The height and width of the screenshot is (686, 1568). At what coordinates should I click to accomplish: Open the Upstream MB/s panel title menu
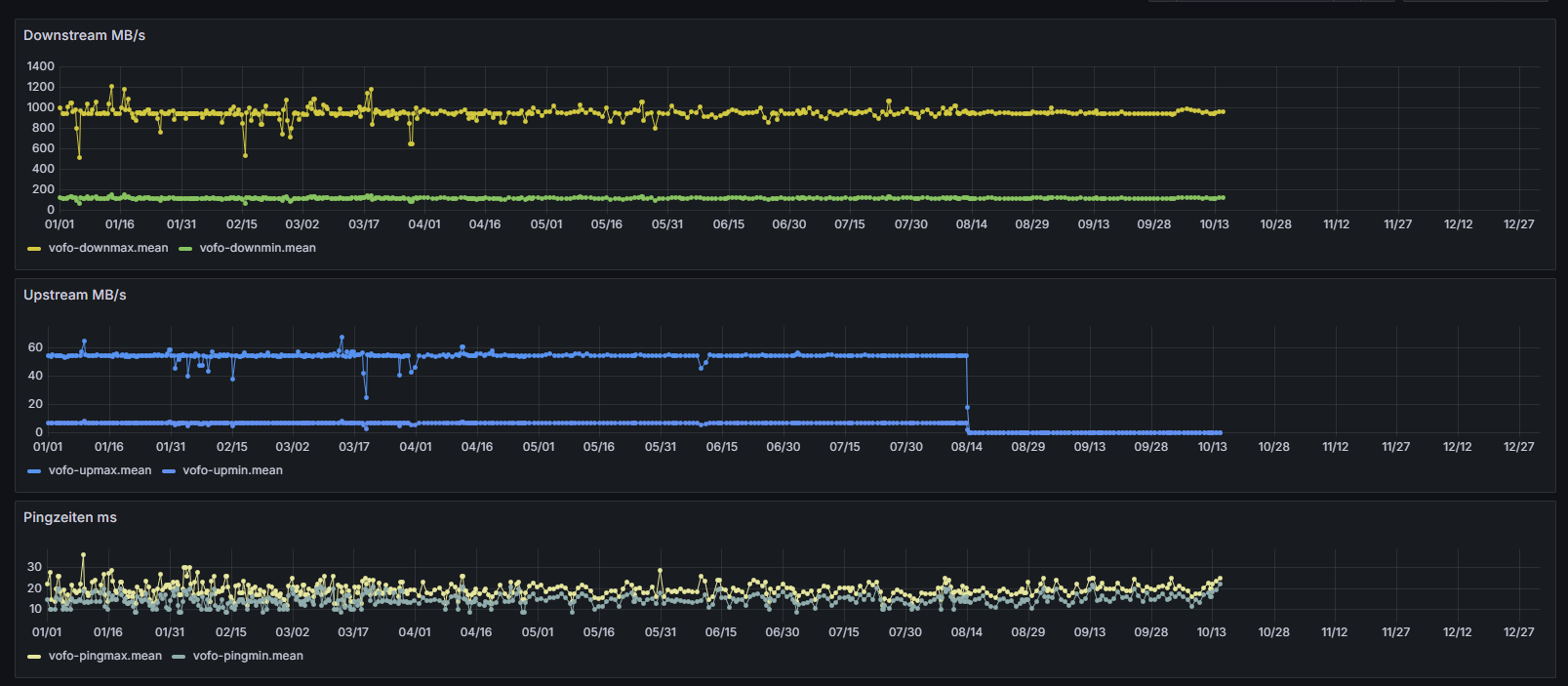(x=74, y=295)
